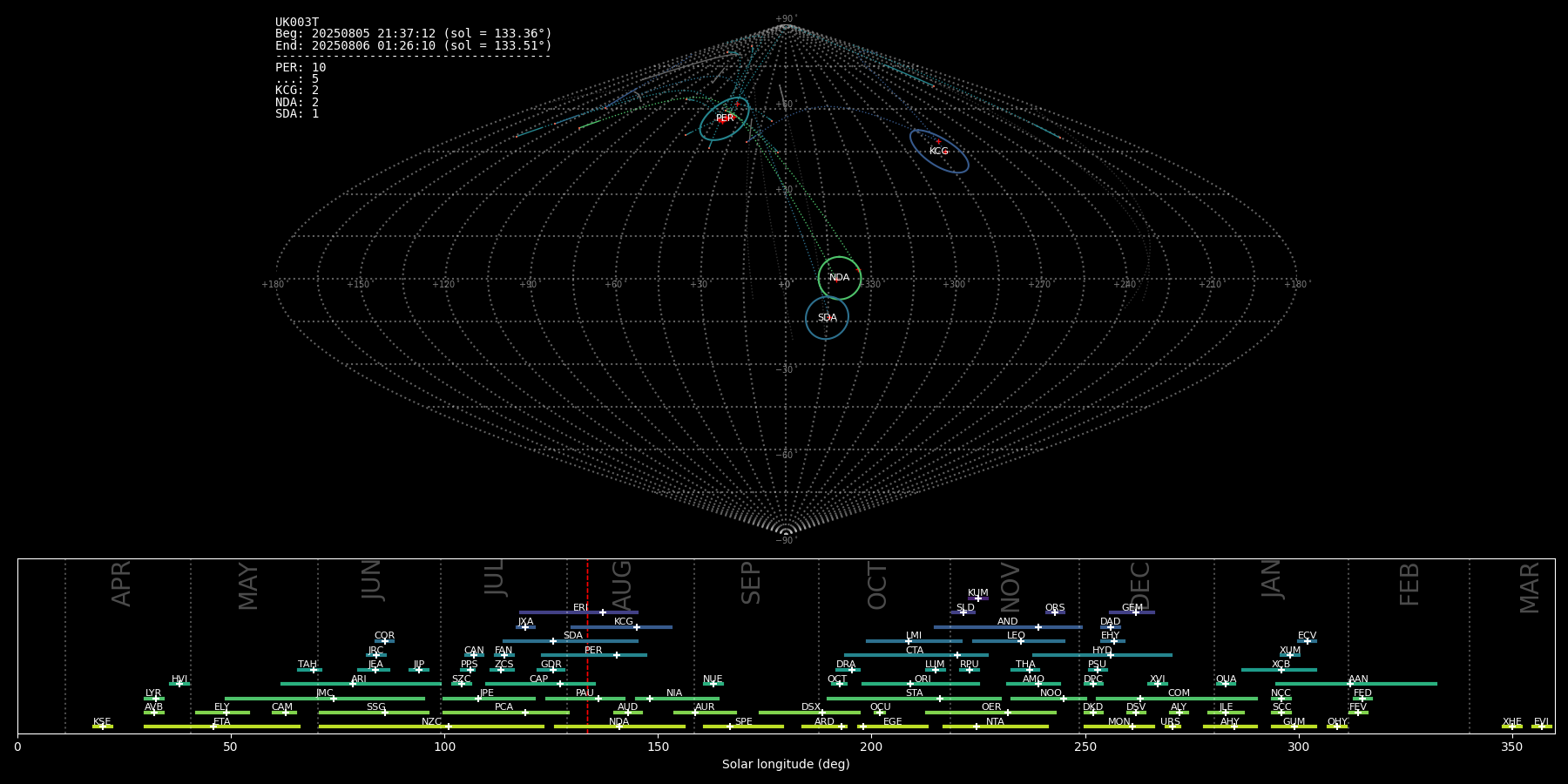Viewport: 1568px width, 784px height.
Task: Click the CTA shower bar in the timeline
Action: 916,655
